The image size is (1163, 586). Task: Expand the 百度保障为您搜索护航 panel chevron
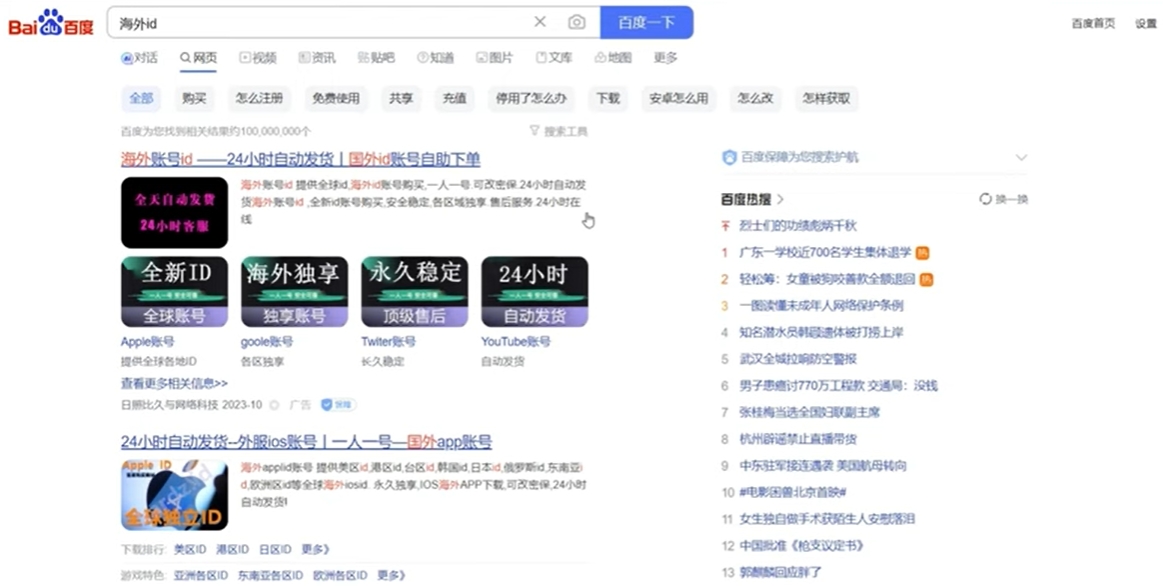coord(1021,157)
